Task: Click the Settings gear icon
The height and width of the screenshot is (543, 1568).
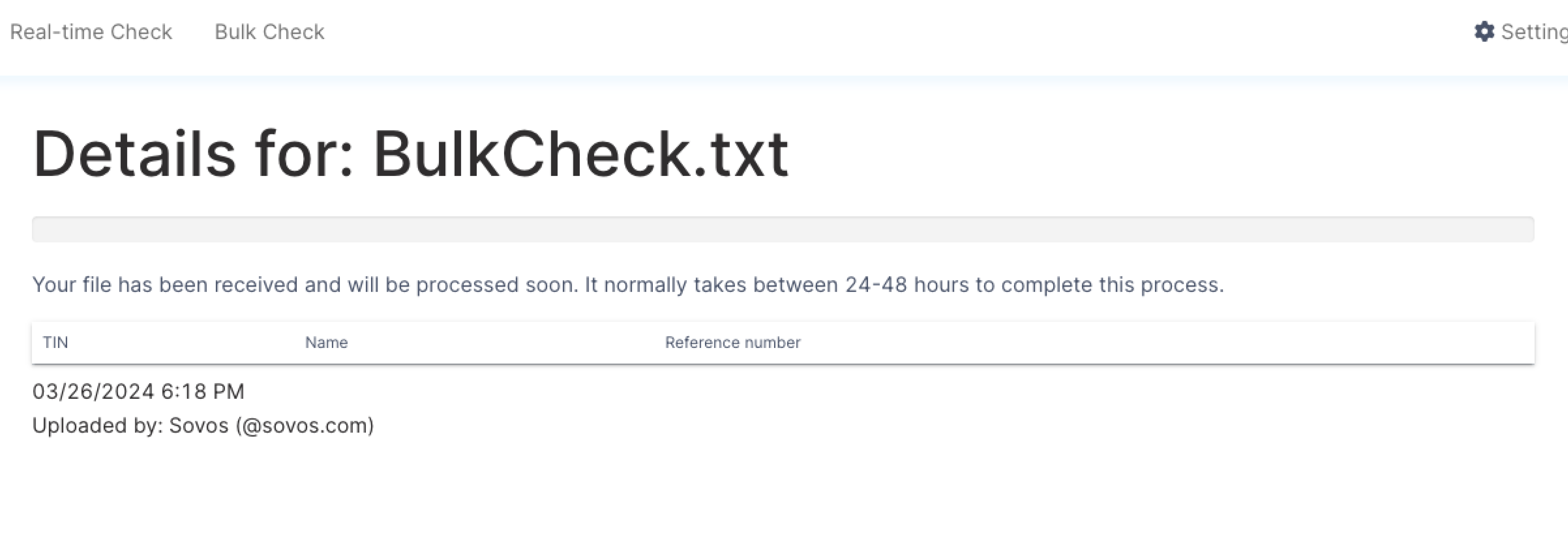Action: coord(1484,32)
